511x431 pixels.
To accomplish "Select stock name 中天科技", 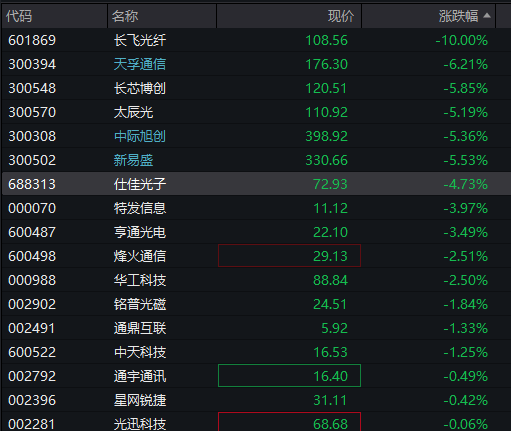I will (x=140, y=352).
